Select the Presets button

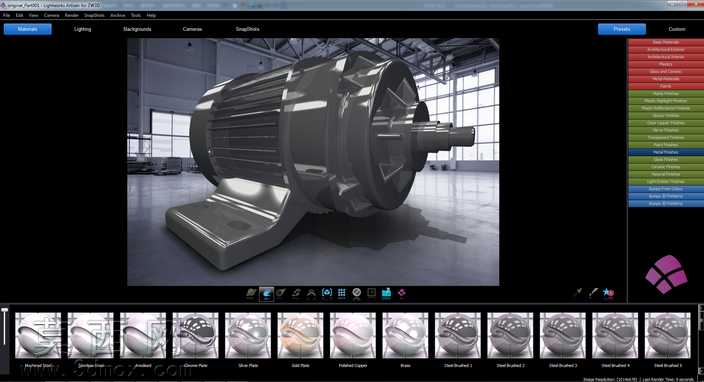[x=622, y=29]
